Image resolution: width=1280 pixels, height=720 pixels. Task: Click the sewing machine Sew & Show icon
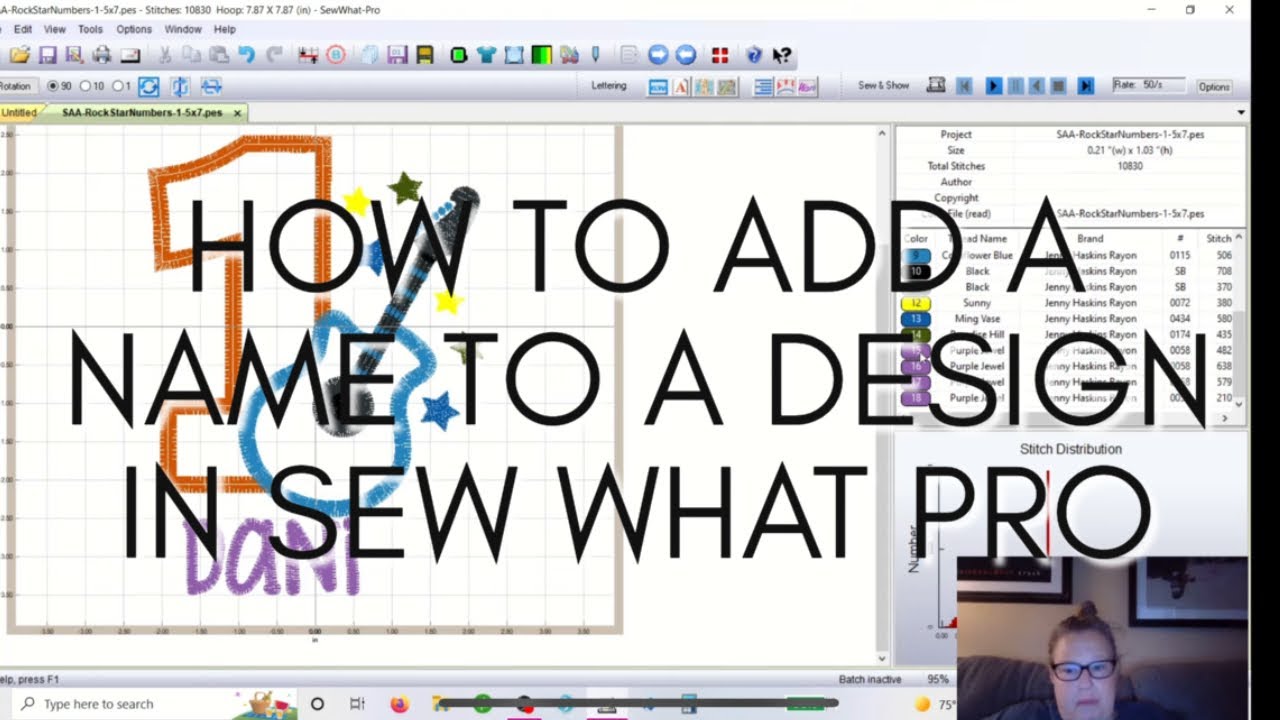(936, 86)
